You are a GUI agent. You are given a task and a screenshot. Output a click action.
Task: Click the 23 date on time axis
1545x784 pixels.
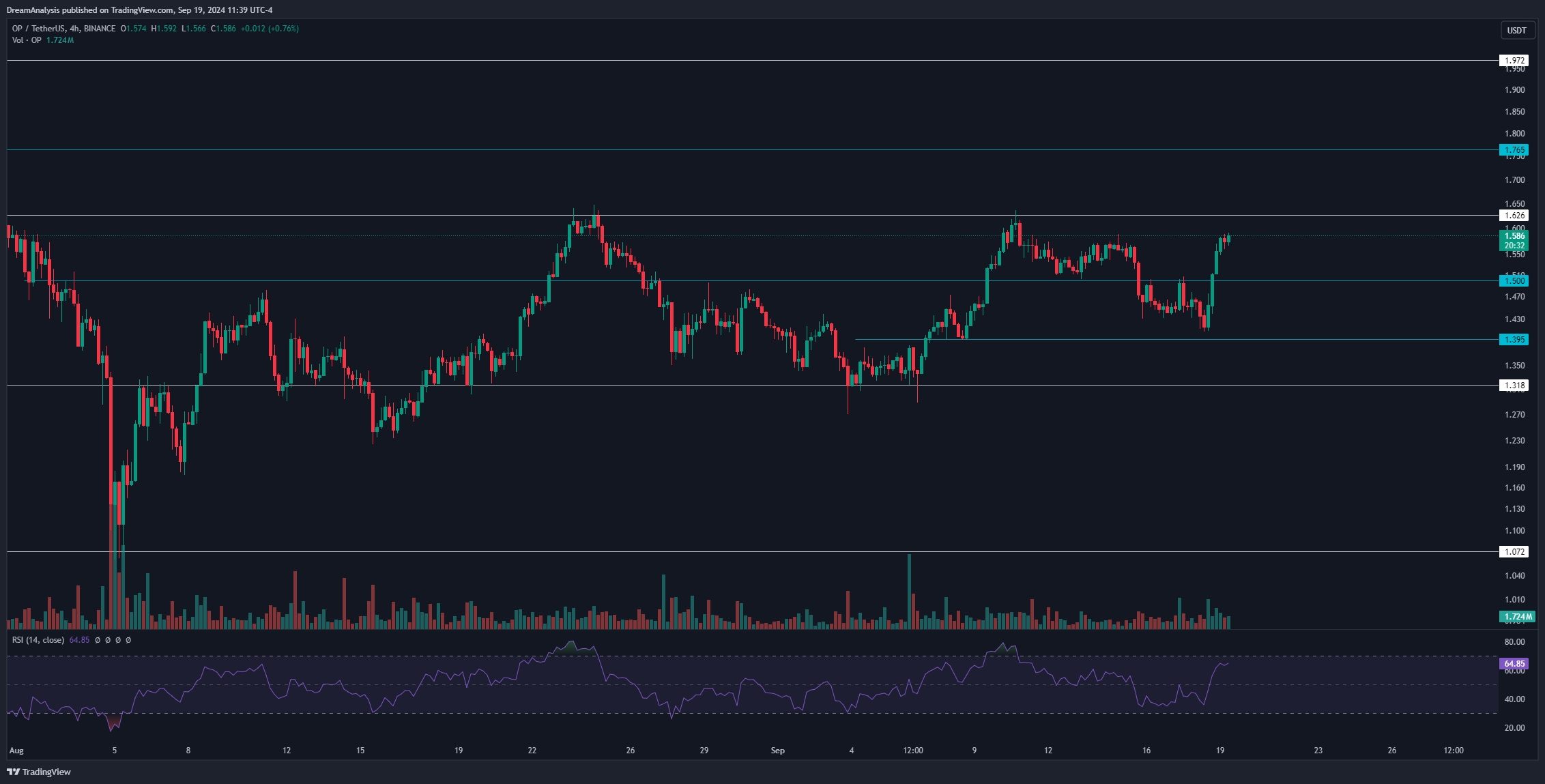coord(1318,751)
